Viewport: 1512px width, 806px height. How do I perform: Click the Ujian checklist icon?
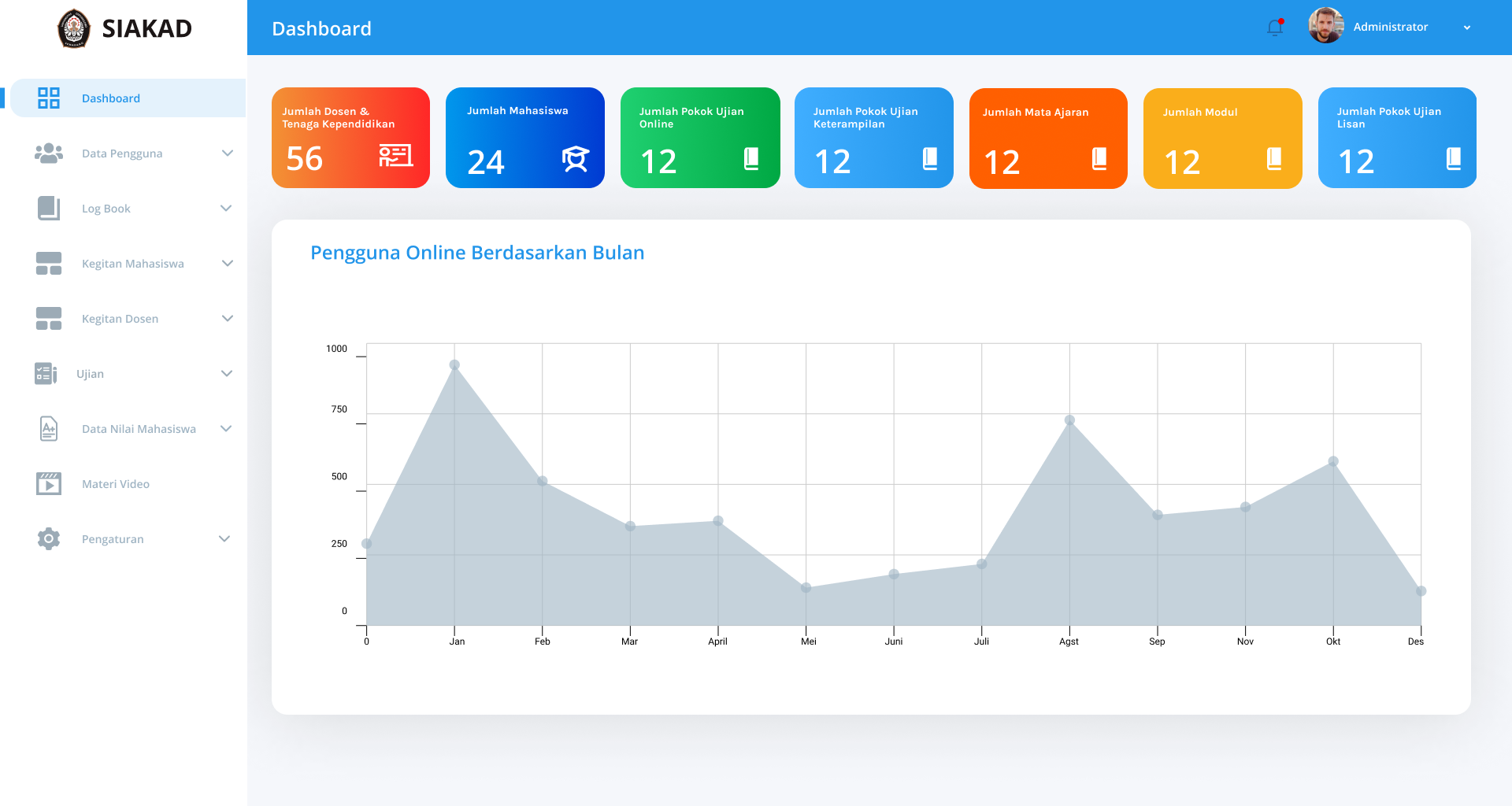click(x=46, y=374)
